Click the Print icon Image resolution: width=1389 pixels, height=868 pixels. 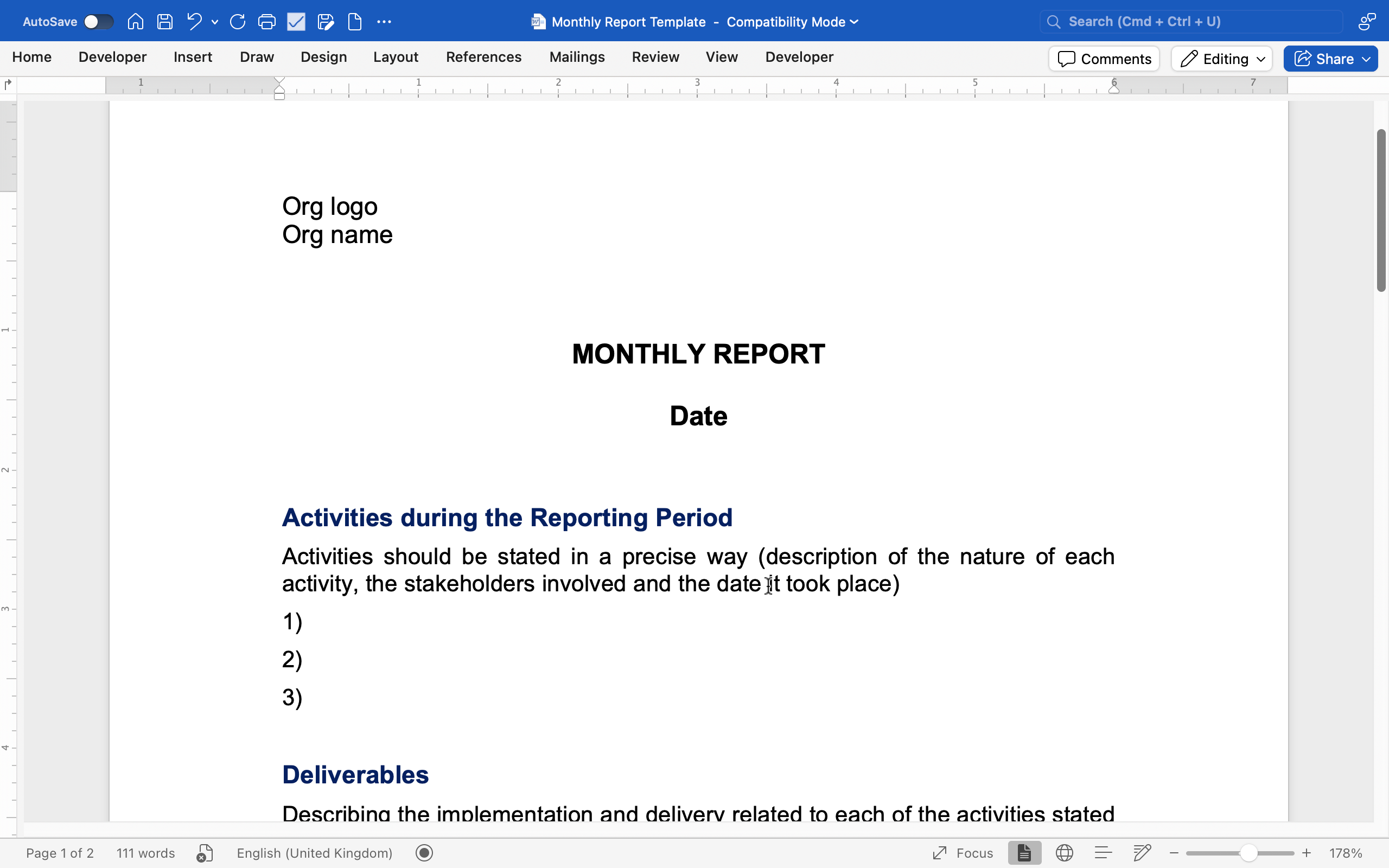click(x=267, y=22)
